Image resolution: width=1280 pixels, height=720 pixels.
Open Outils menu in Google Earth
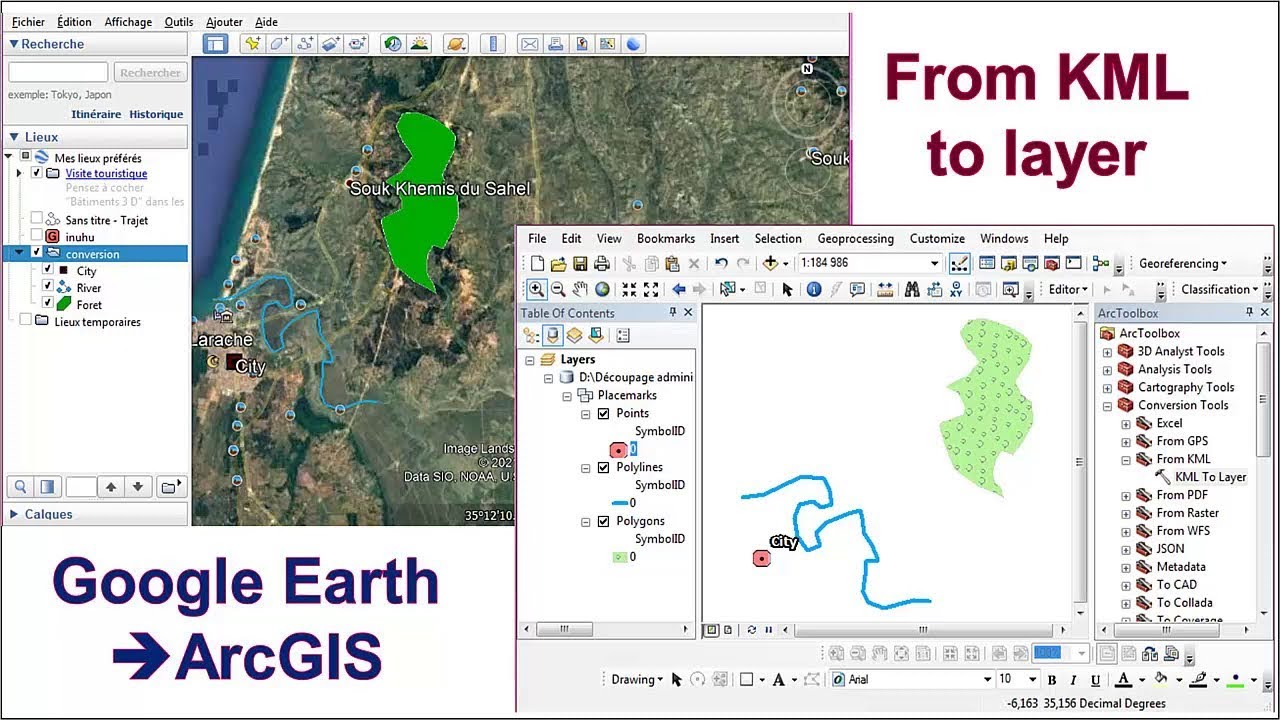pos(179,22)
